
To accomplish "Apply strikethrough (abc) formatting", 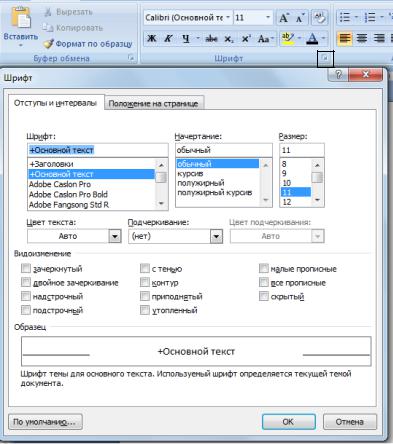I will 211,39.
